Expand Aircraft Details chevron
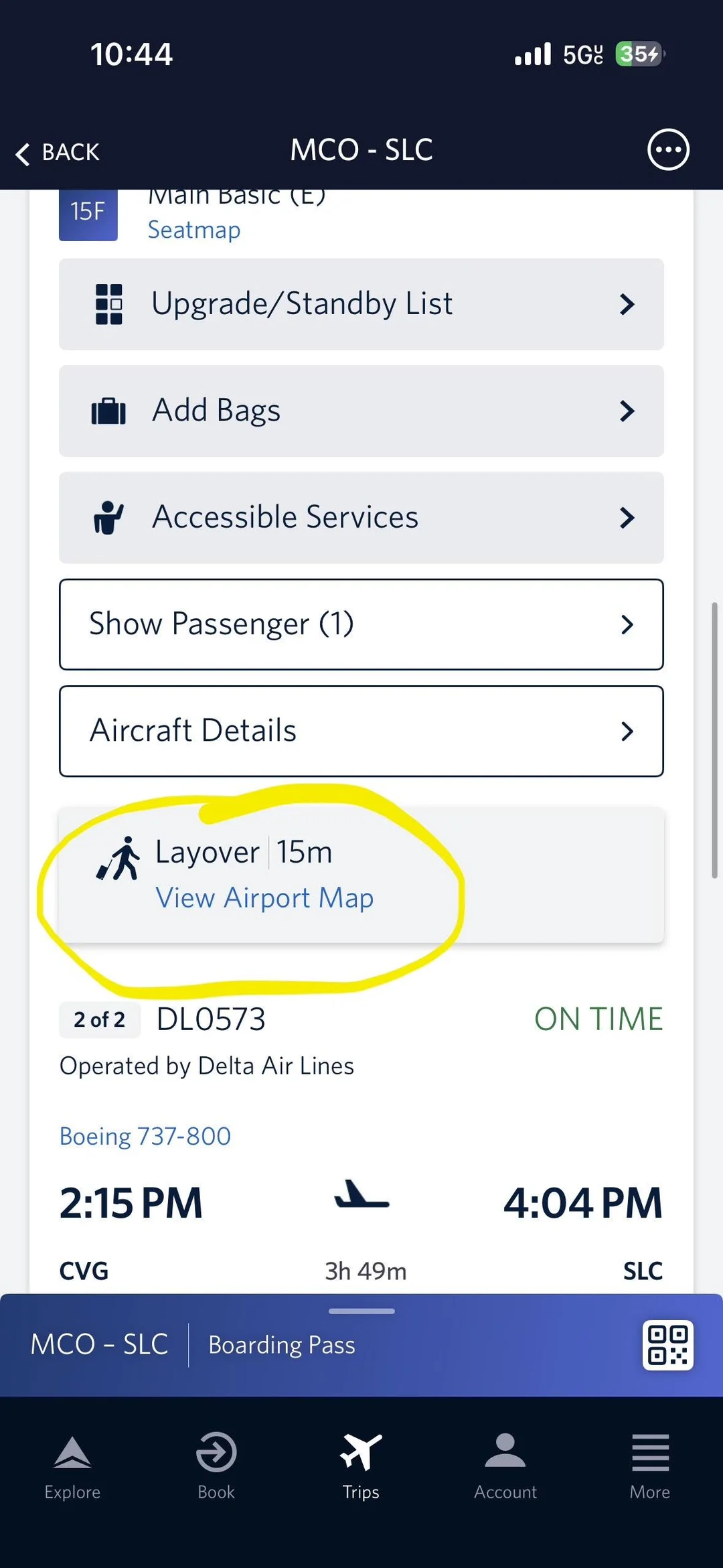Screen dimensions: 723x1568 click(x=627, y=731)
